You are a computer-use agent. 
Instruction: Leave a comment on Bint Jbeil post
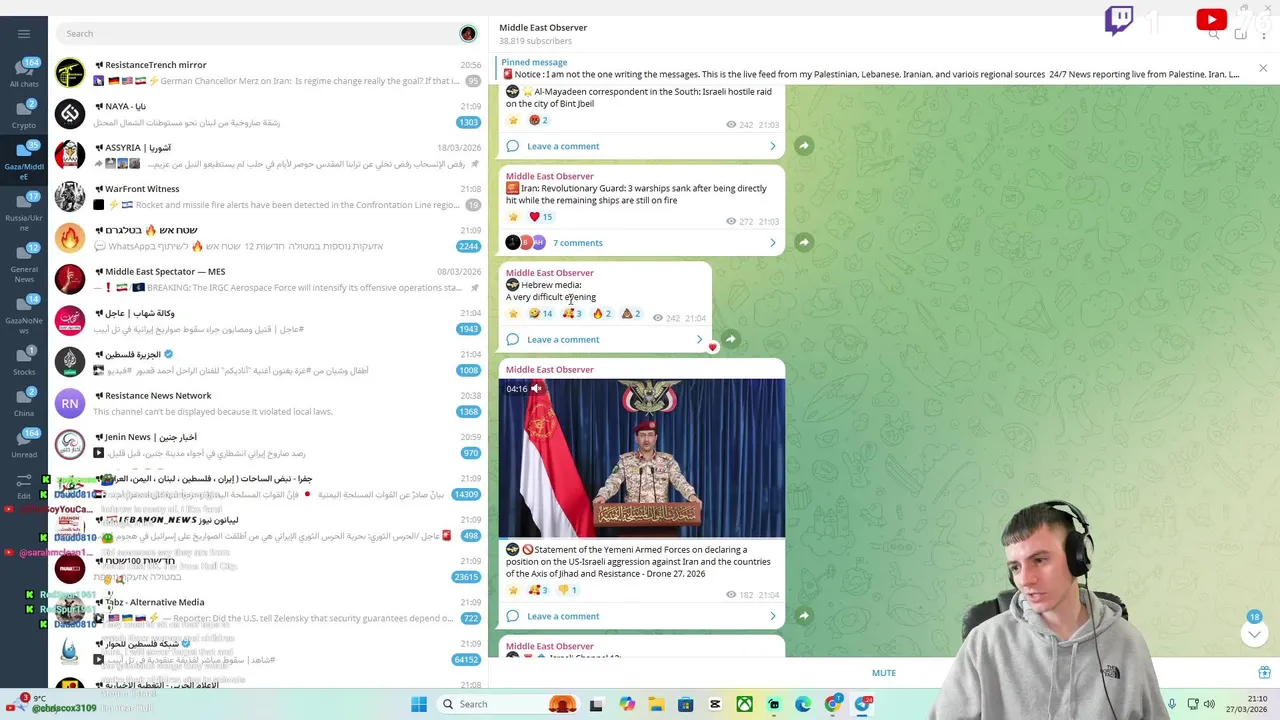[563, 146]
